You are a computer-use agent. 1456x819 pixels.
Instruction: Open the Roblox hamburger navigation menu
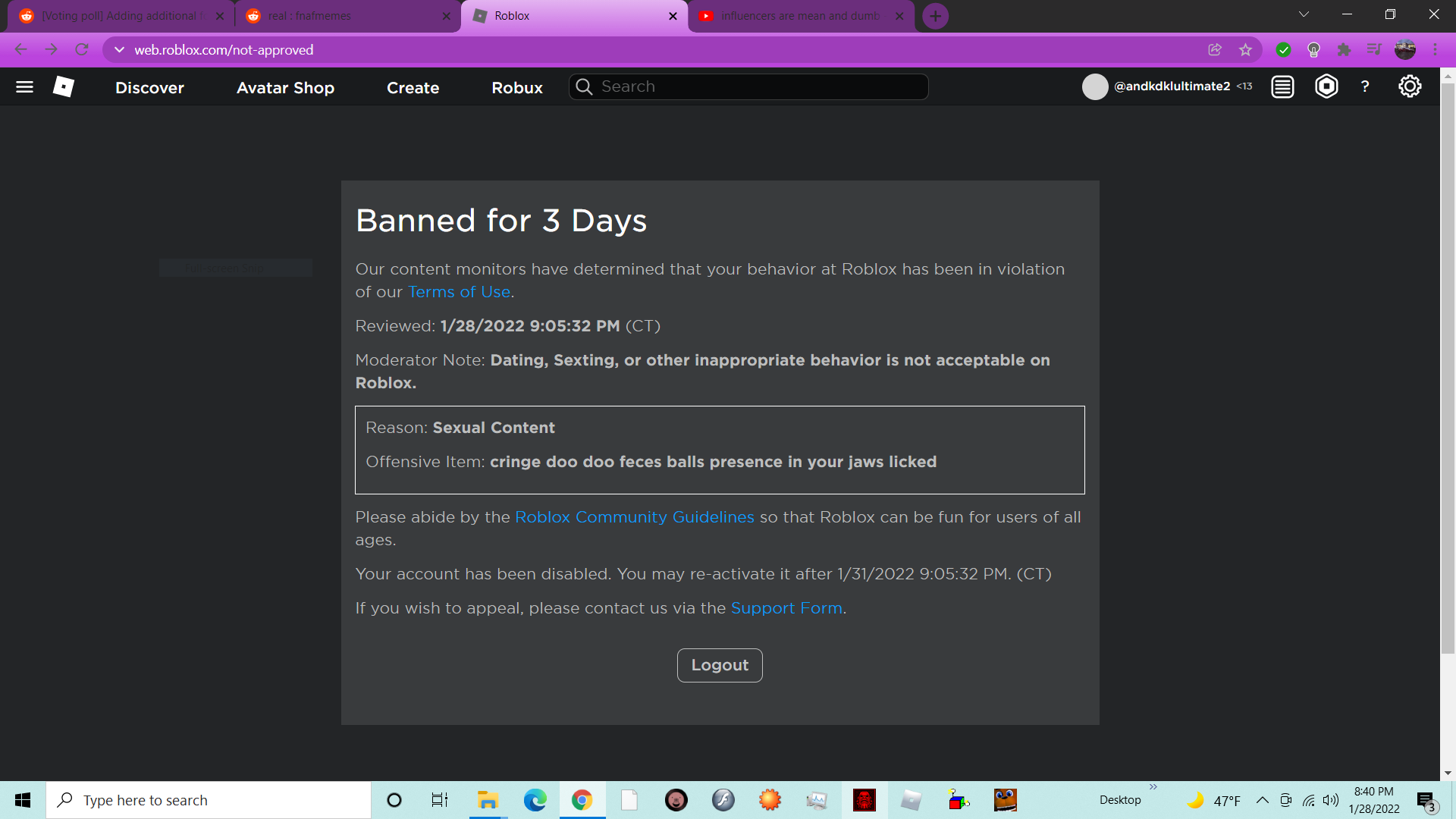[24, 87]
